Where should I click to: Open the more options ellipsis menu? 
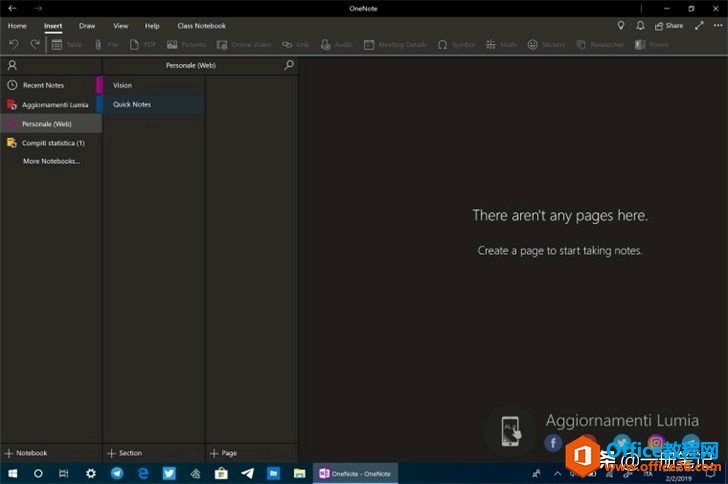click(x=718, y=26)
